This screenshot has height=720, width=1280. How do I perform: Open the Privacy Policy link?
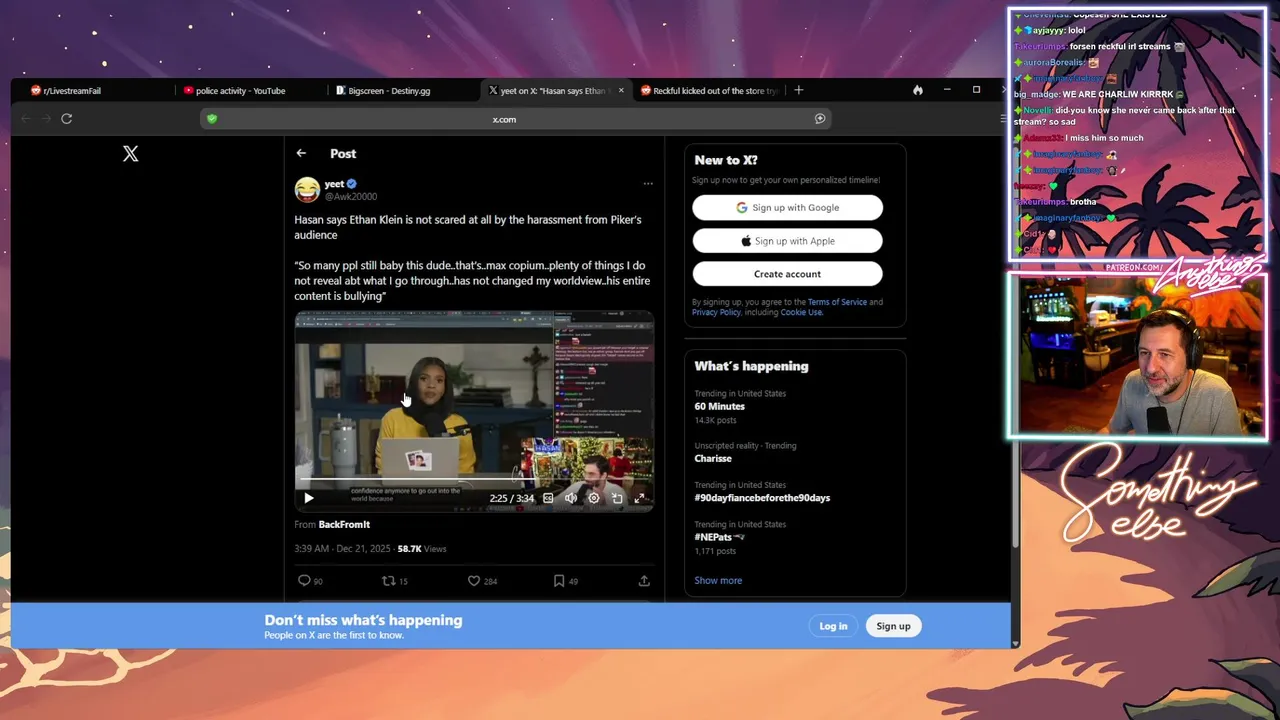point(716,312)
